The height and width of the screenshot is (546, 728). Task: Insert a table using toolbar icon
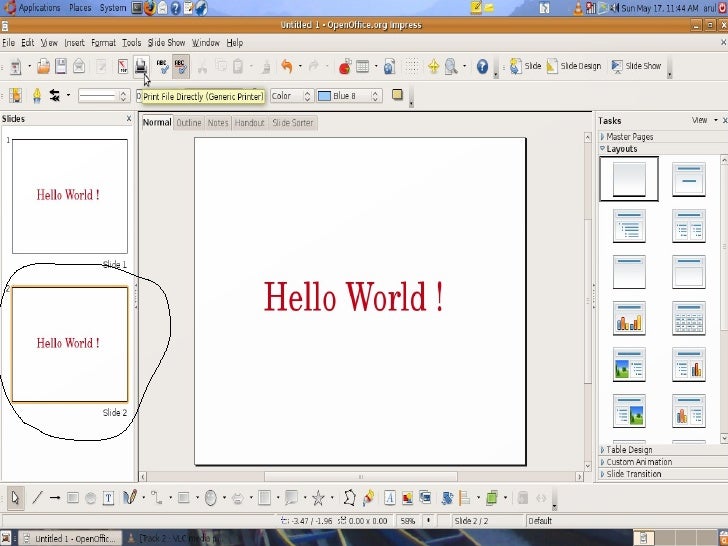point(363,66)
